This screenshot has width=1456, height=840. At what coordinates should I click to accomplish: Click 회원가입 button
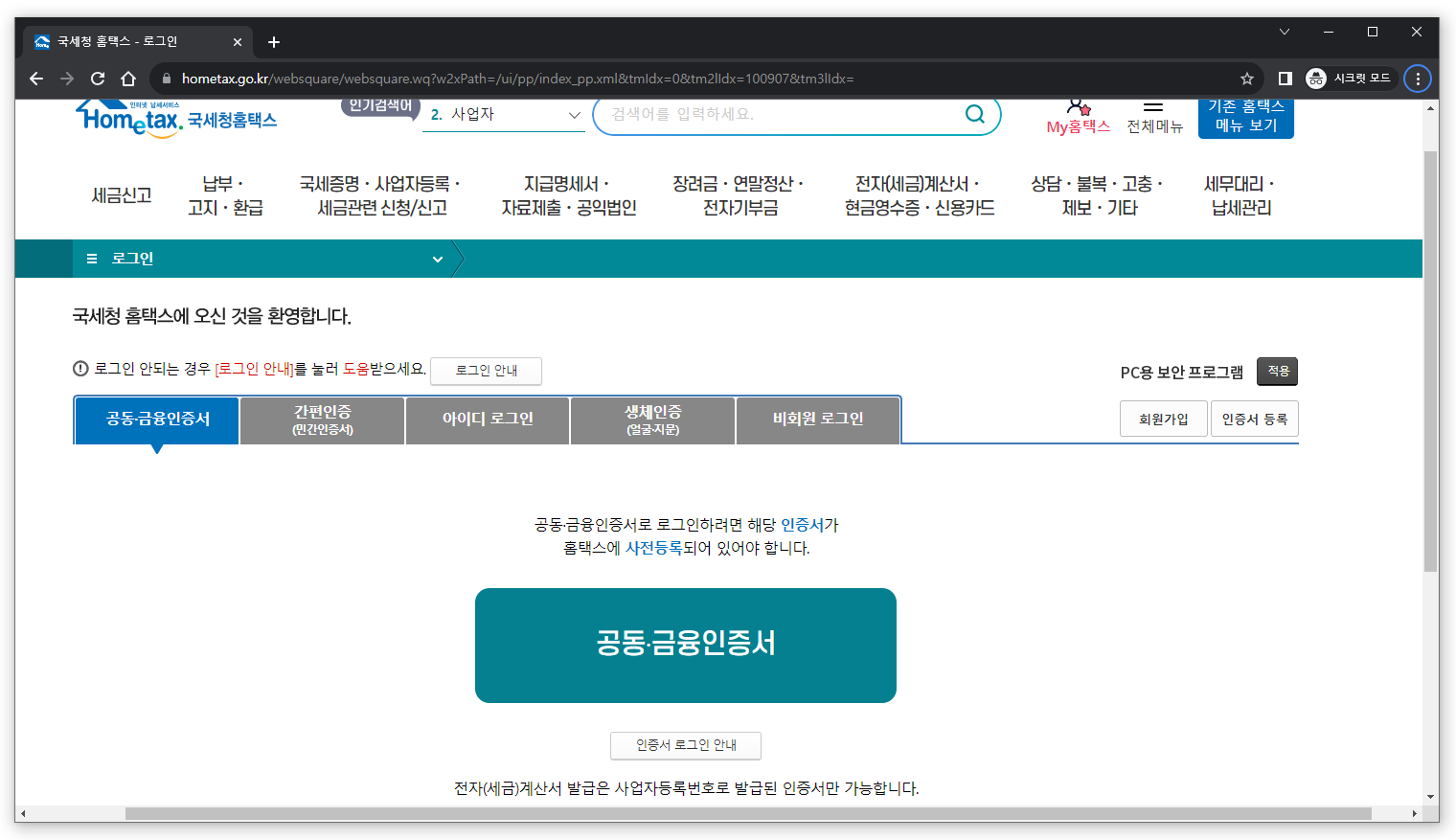click(1163, 420)
